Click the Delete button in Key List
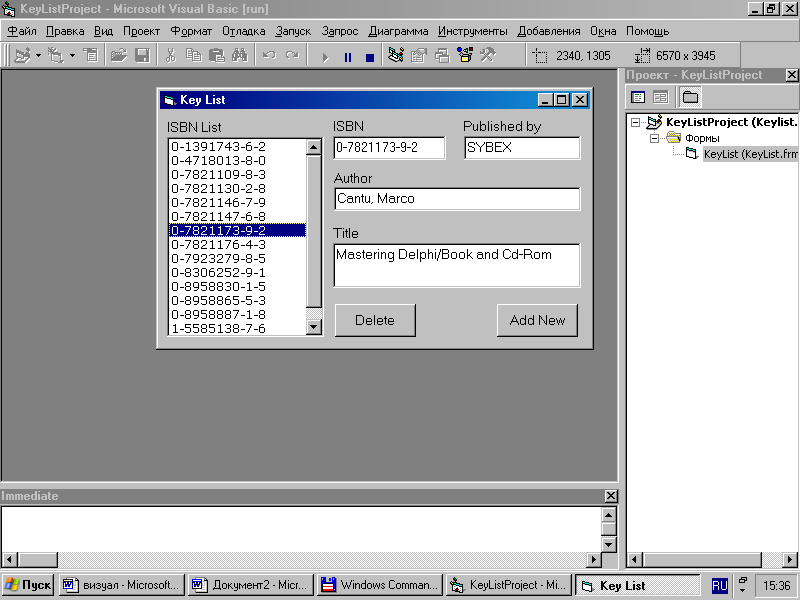 [x=375, y=320]
